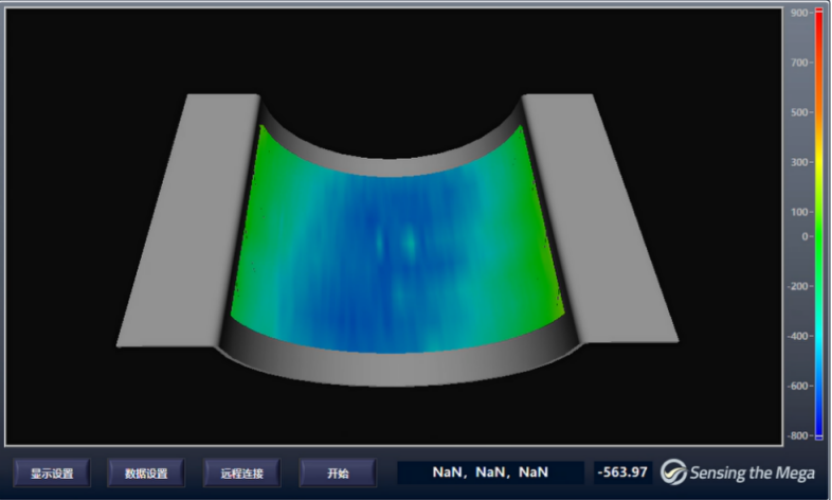This screenshot has width=832, height=500.
Task: Click the Sensing the Mega swirl logo icon
Action: tap(674, 473)
